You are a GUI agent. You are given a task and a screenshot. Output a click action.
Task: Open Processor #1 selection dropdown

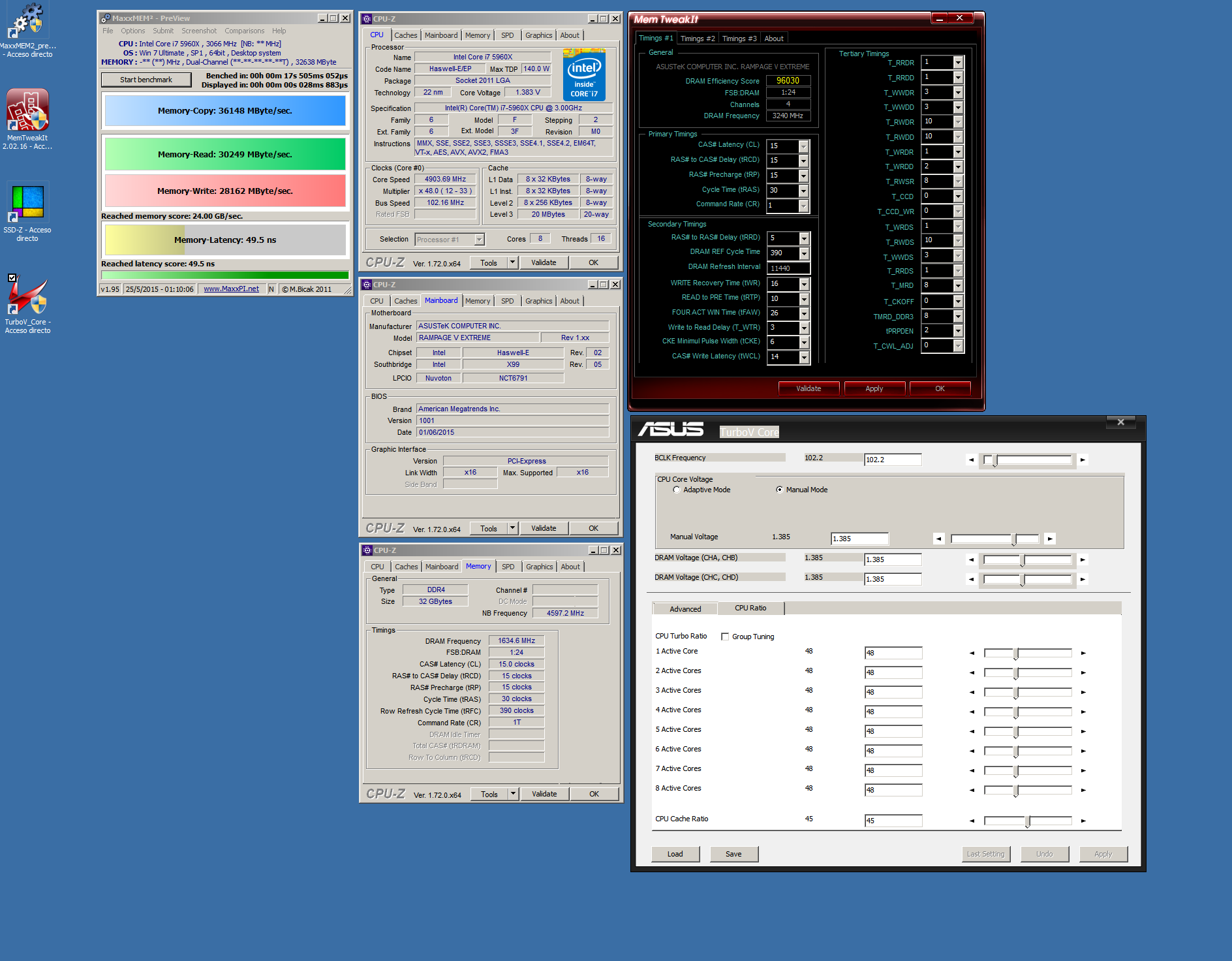(x=480, y=240)
